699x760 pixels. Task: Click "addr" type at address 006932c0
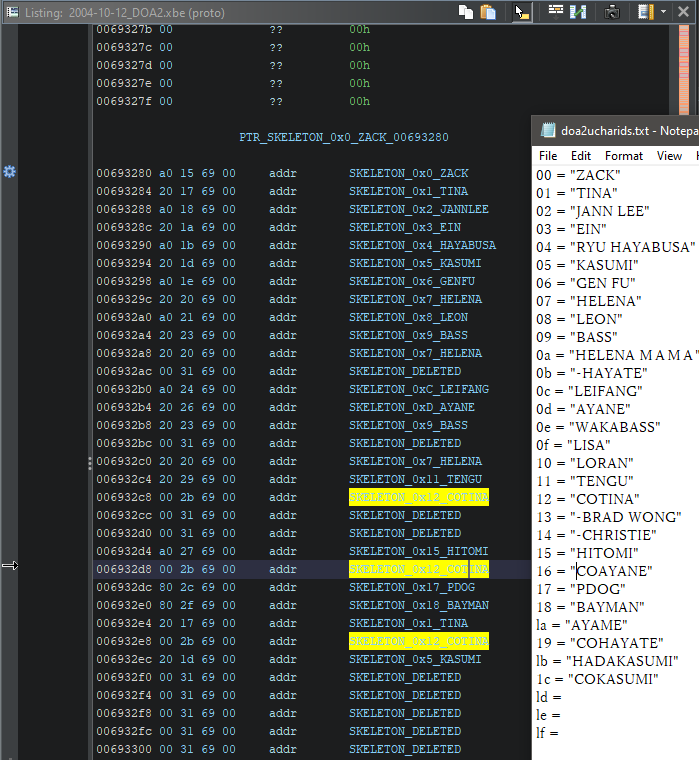[x=283, y=461]
